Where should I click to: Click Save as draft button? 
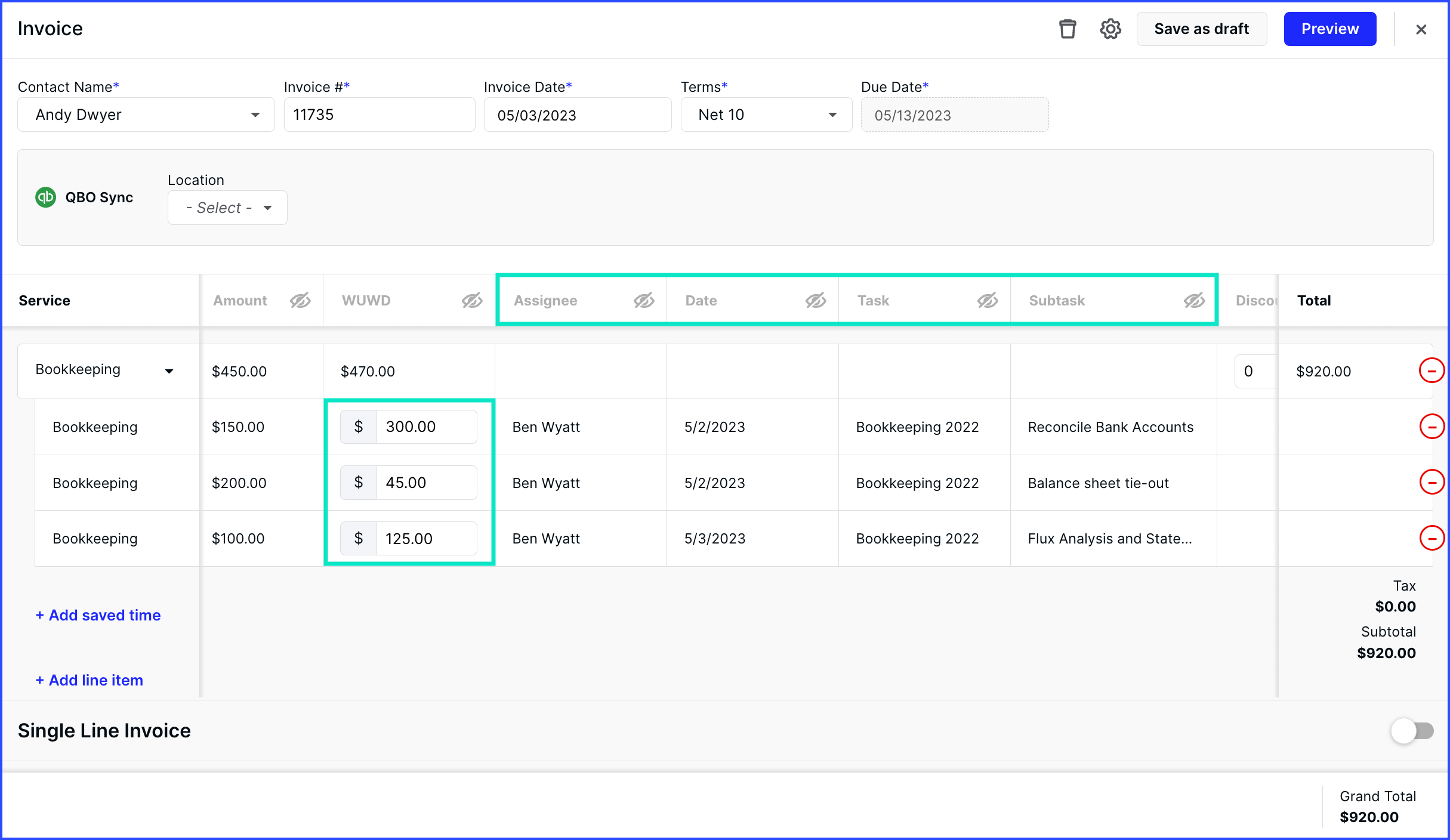[x=1201, y=29]
